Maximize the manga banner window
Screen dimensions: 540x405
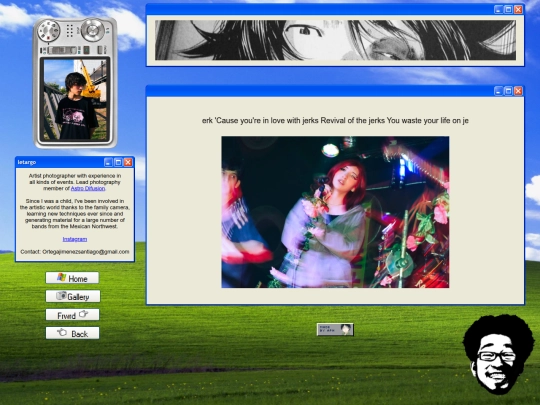pyautogui.click(x=508, y=10)
